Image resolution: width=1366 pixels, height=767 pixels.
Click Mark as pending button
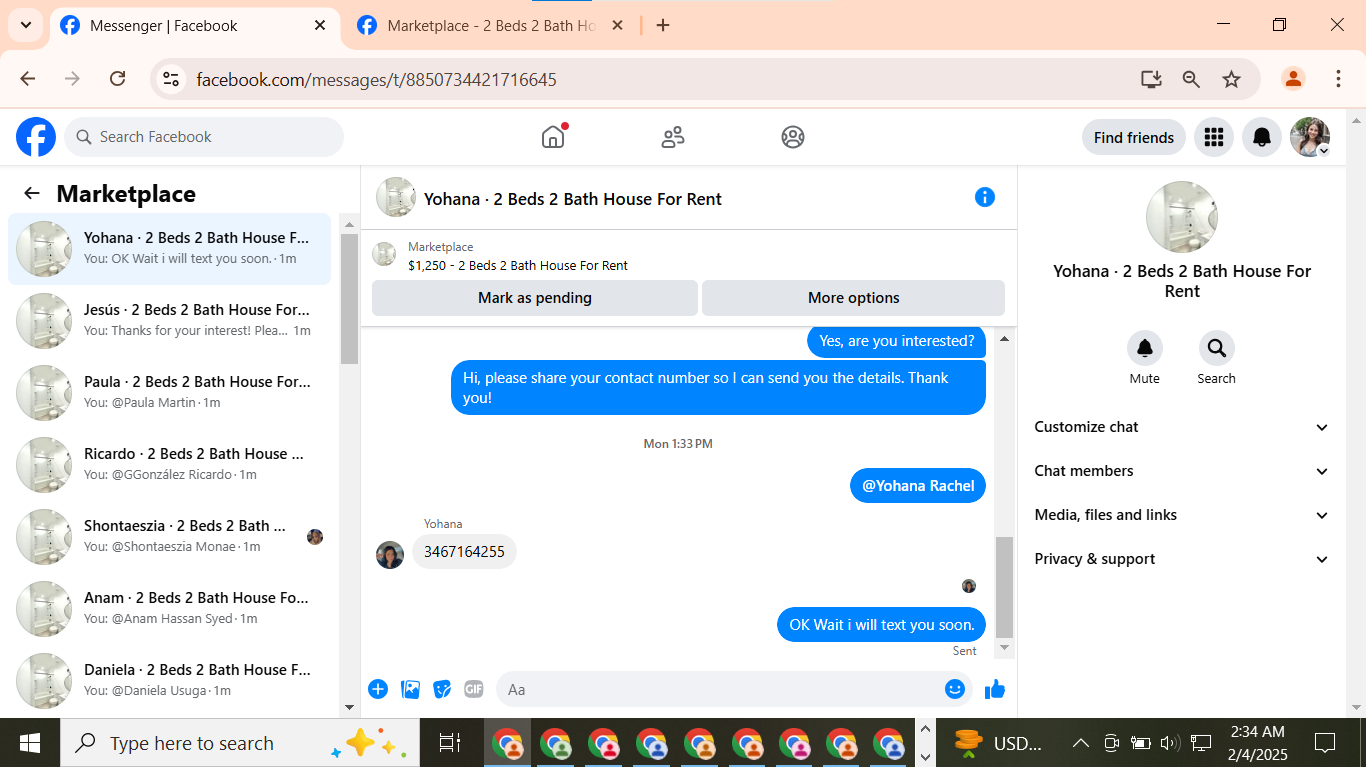(x=535, y=298)
